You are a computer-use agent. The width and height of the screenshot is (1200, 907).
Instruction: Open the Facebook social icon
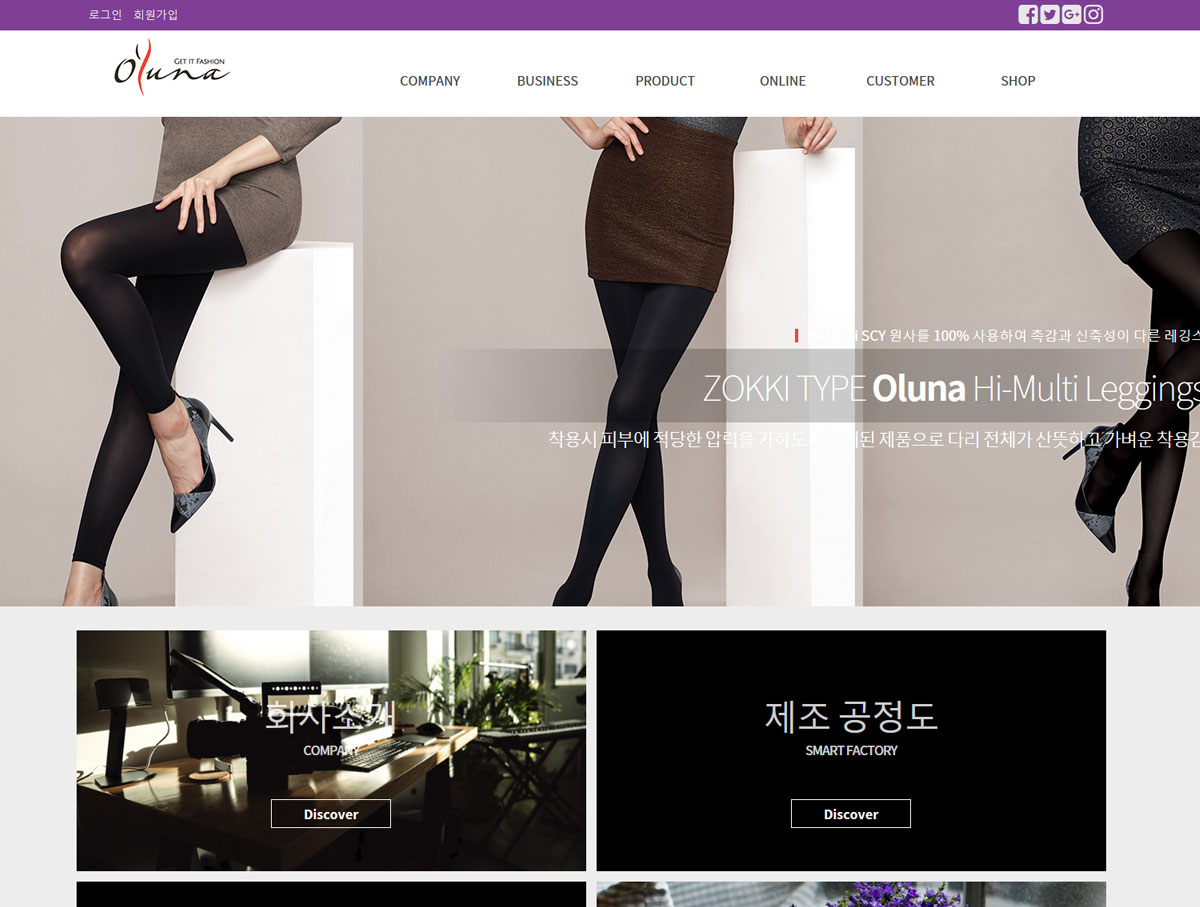coord(1028,14)
